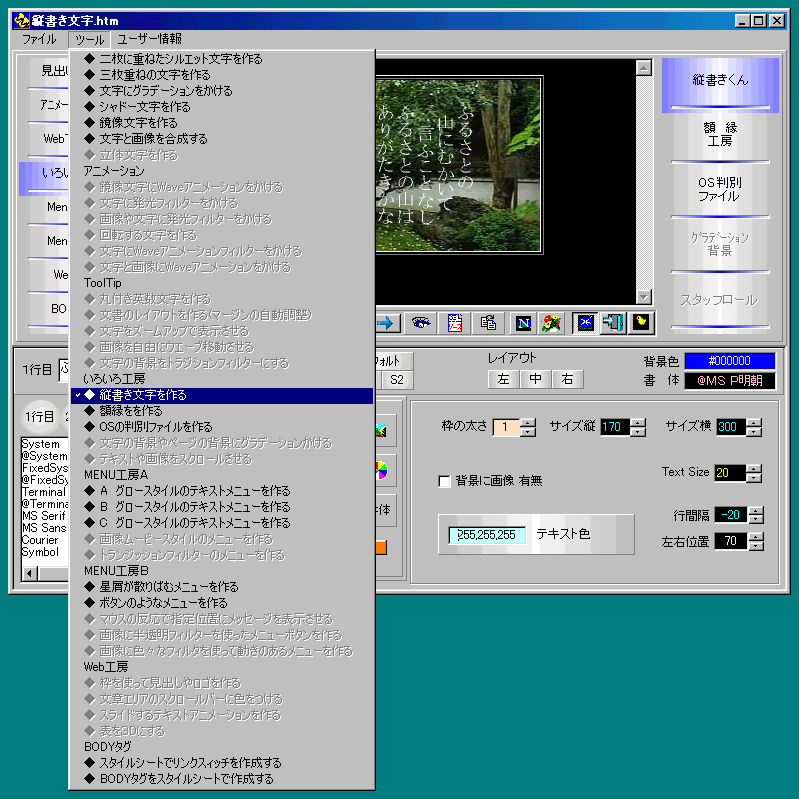Click the flower bouquet toolbar icon
799x799 pixels.
[x=550, y=322]
